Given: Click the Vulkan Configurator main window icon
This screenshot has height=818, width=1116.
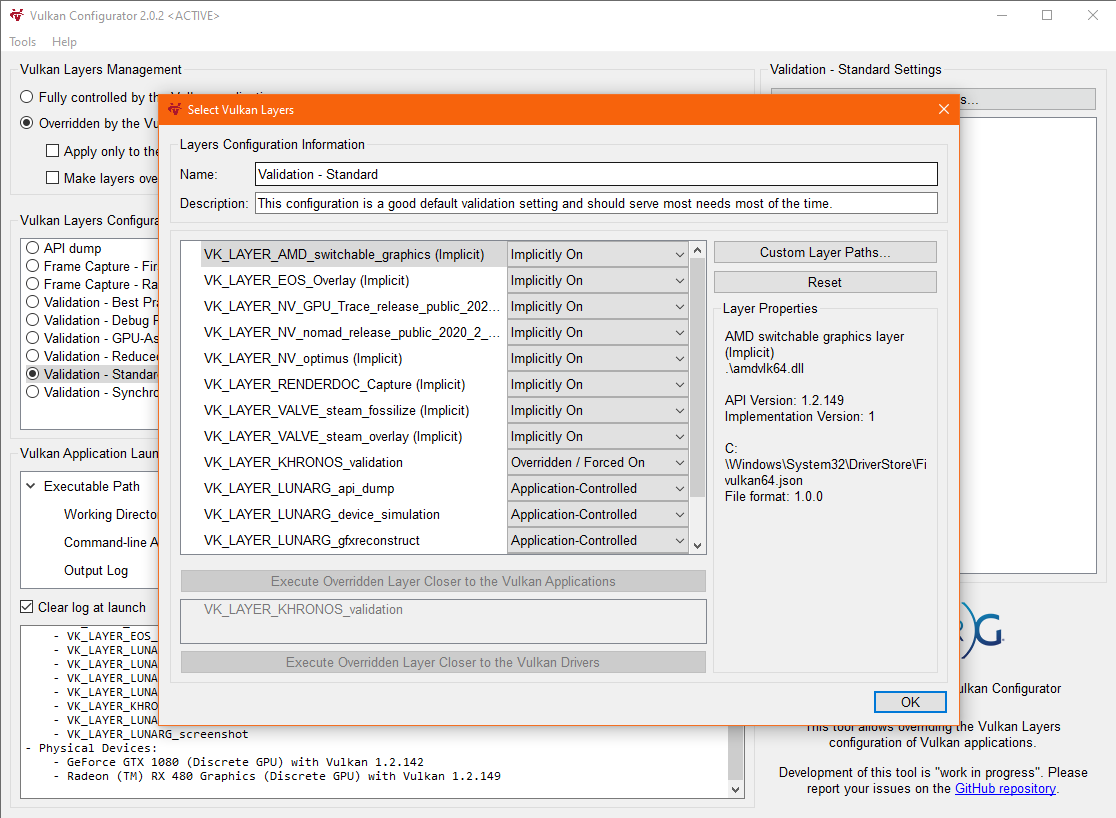Looking at the screenshot, I should click(x=15, y=15).
